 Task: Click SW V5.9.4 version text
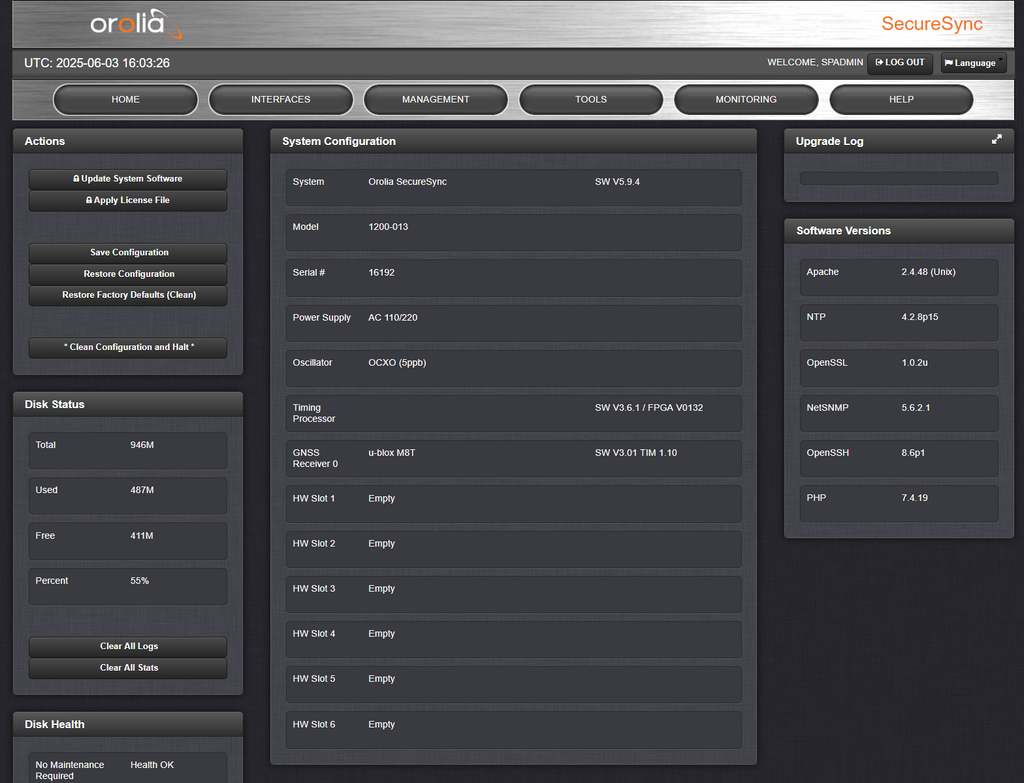617,182
